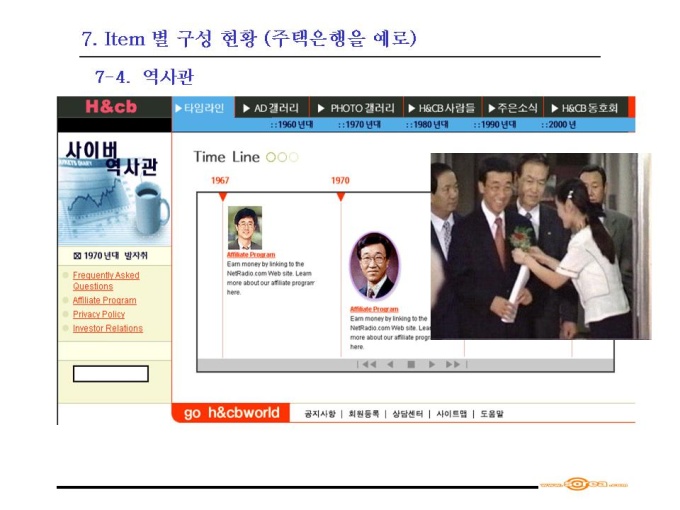This screenshot has width=680, height=510.
Task: Click the 사이버 역사관 banner image
Action: tap(114, 191)
